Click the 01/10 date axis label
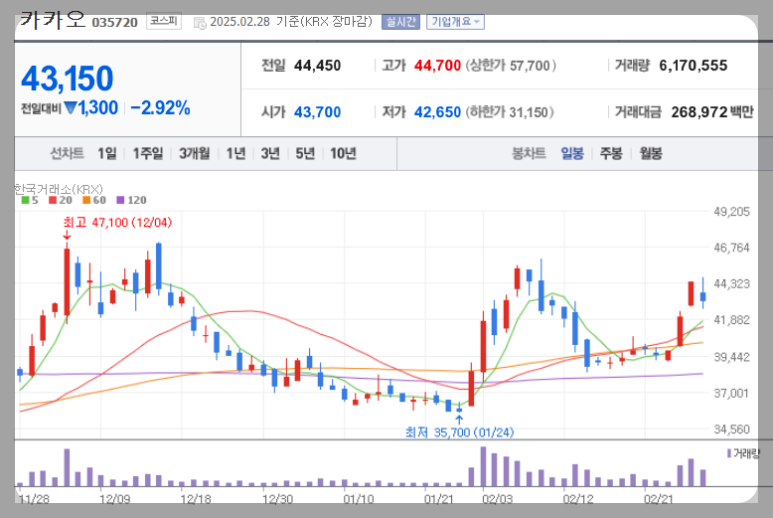This screenshot has height=518, width=773. pyautogui.click(x=358, y=499)
